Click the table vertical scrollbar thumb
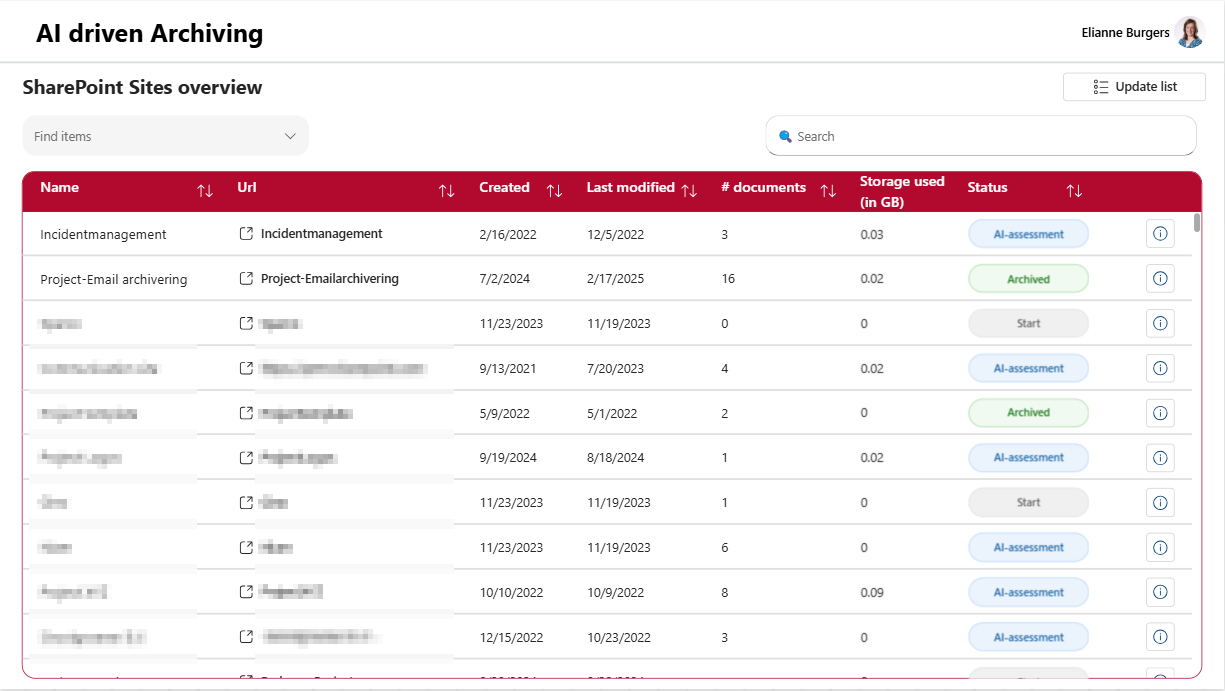This screenshot has height=691, width=1225. click(x=1197, y=222)
